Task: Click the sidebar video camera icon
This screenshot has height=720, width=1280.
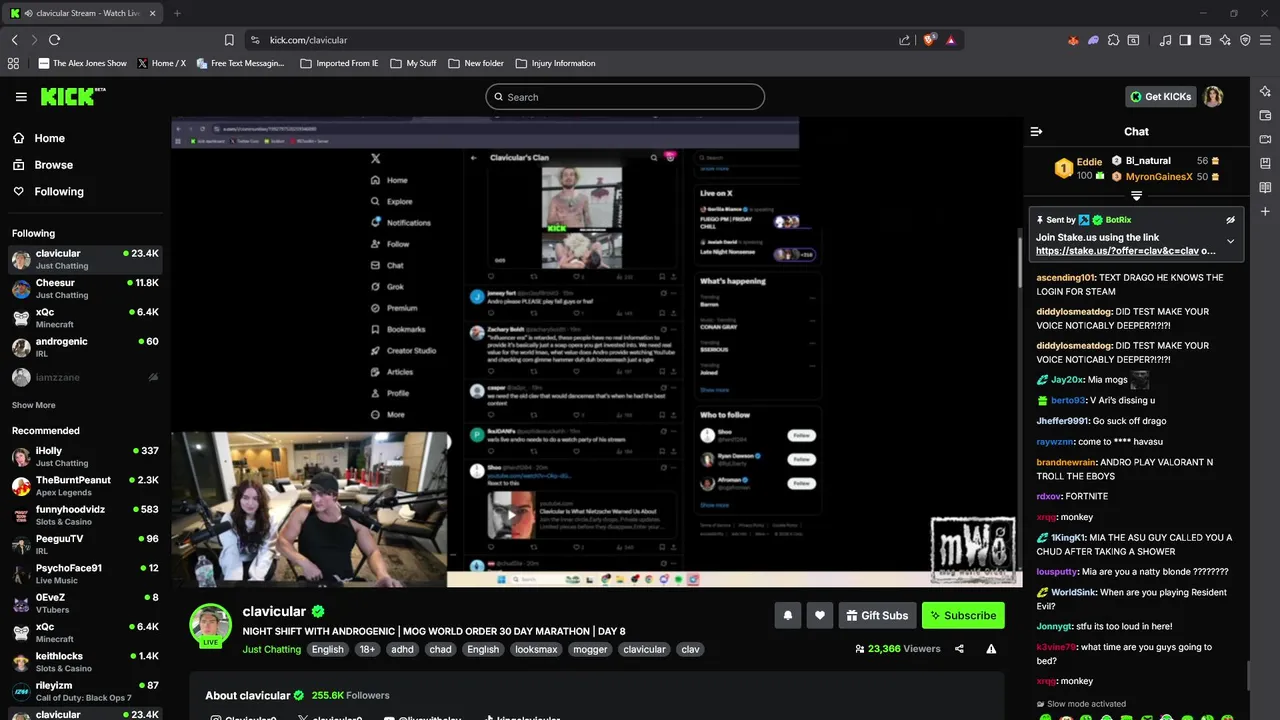Action: 1265,139
